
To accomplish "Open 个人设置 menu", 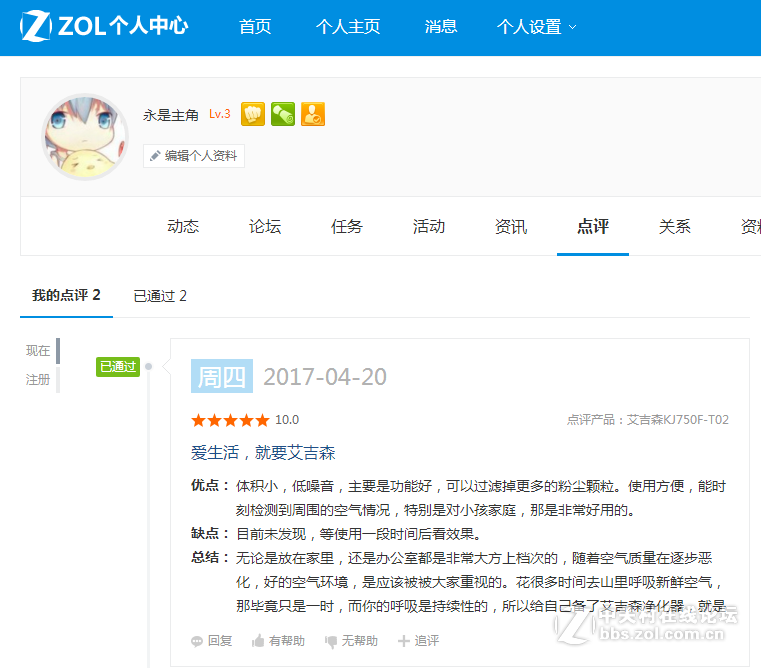I will tap(529, 26).
